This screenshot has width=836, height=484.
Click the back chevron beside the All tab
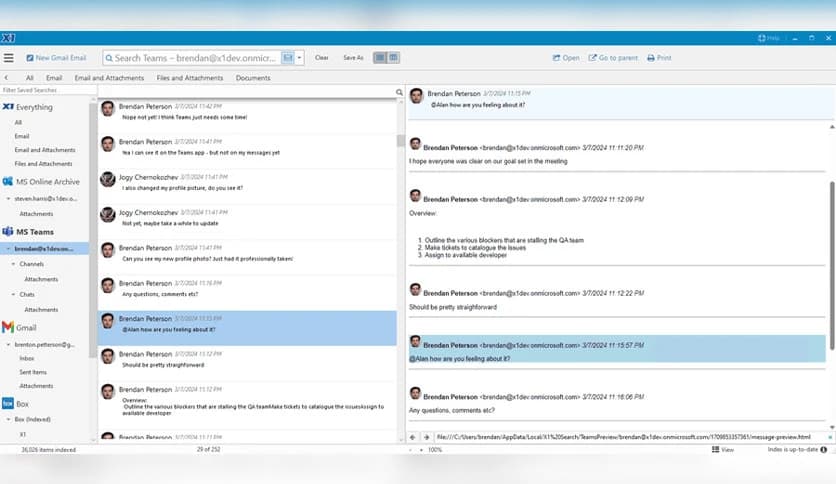click(6, 78)
